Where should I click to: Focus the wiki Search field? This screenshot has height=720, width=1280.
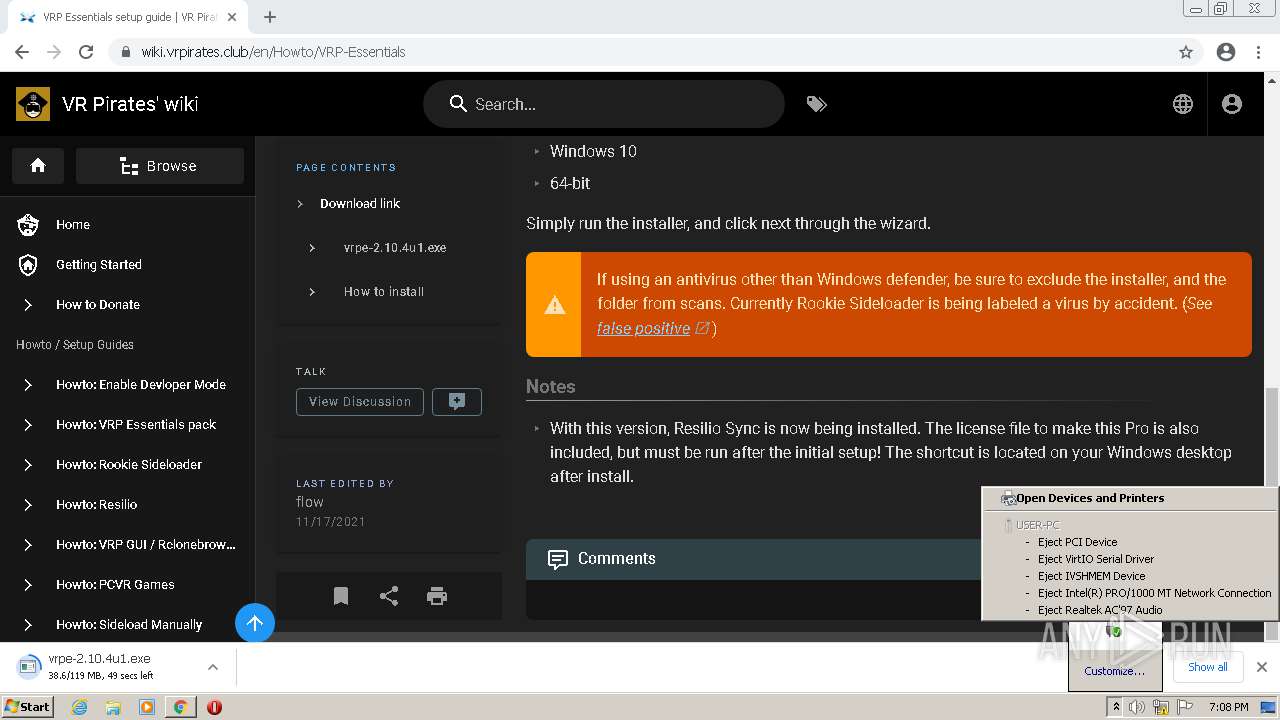[604, 104]
